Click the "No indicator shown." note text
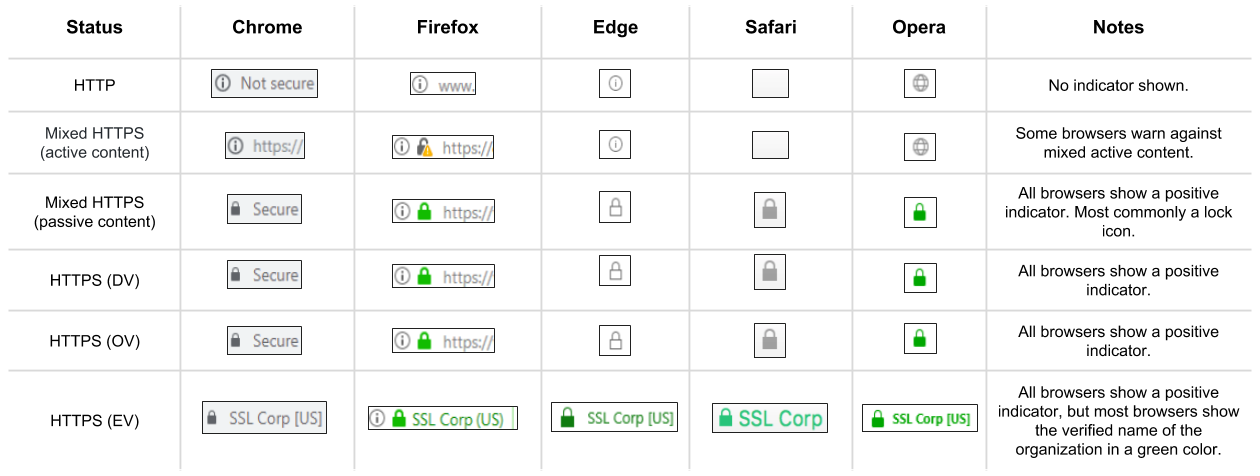This screenshot has width=1260, height=476. click(x=1118, y=86)
